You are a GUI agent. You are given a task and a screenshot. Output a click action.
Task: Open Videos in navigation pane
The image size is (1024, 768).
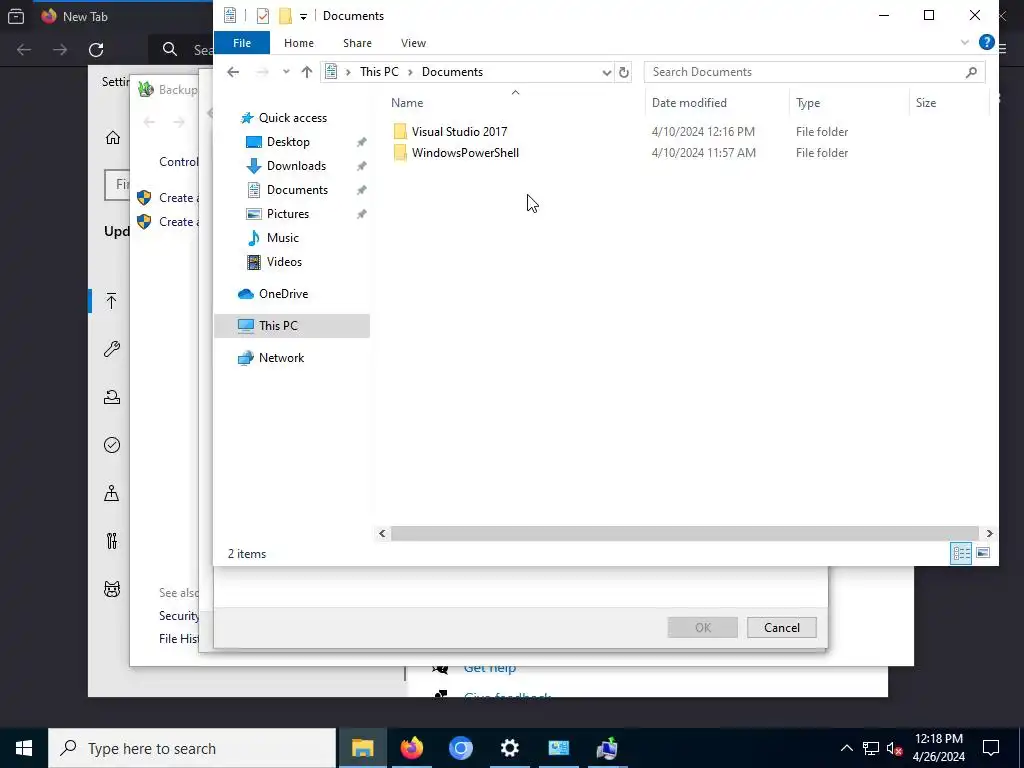(284, 262)
